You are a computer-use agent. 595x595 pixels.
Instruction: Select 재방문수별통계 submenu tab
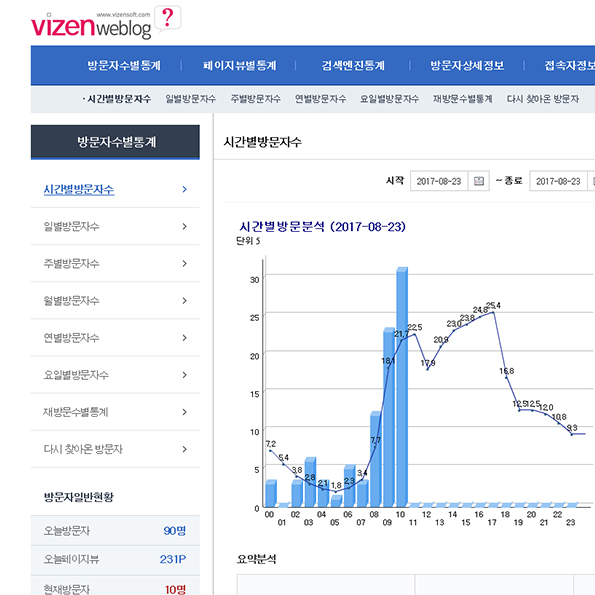pos(463,99)
